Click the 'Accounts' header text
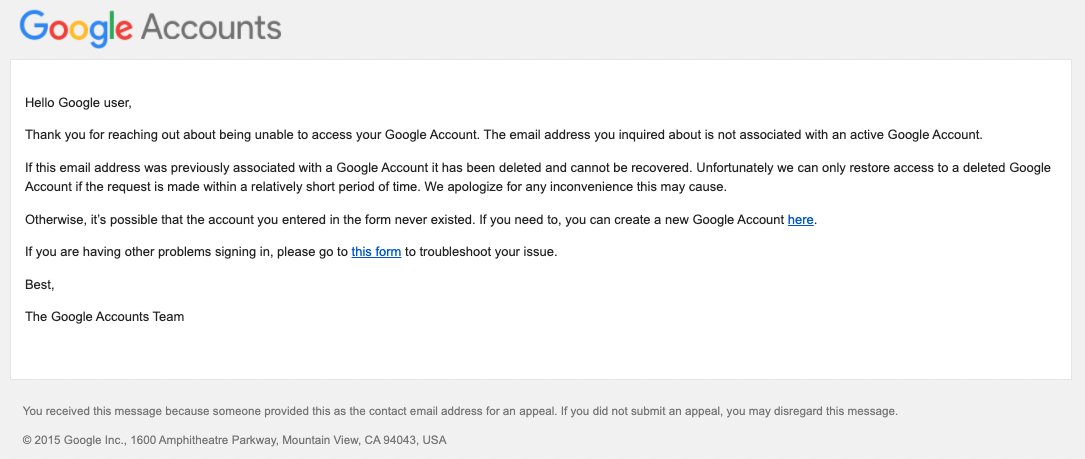Viewport: 1085px width, 459px height. pyautogui.click(x=211, y=28)
